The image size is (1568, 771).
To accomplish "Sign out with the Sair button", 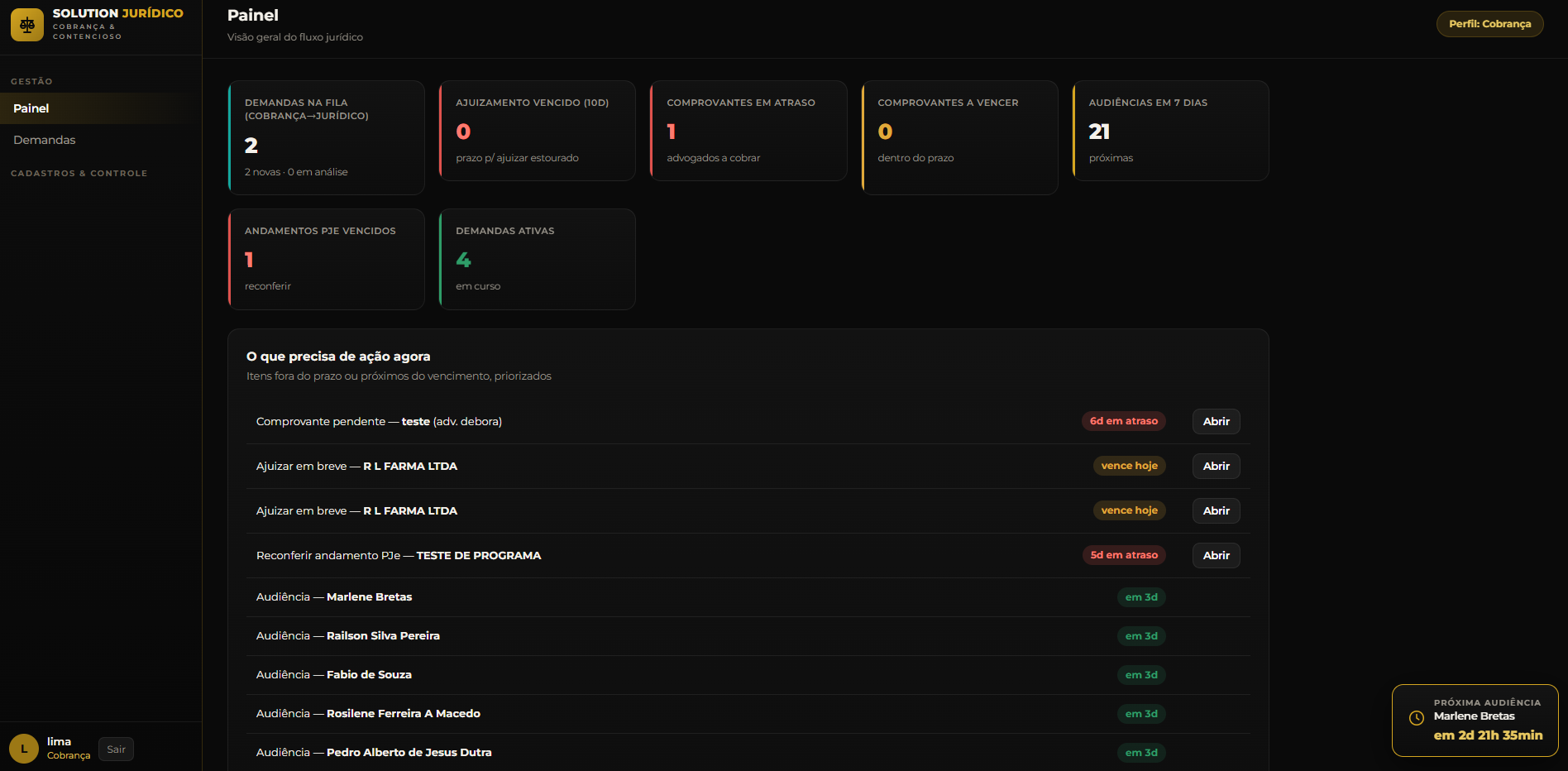I will tap(116, 749).
